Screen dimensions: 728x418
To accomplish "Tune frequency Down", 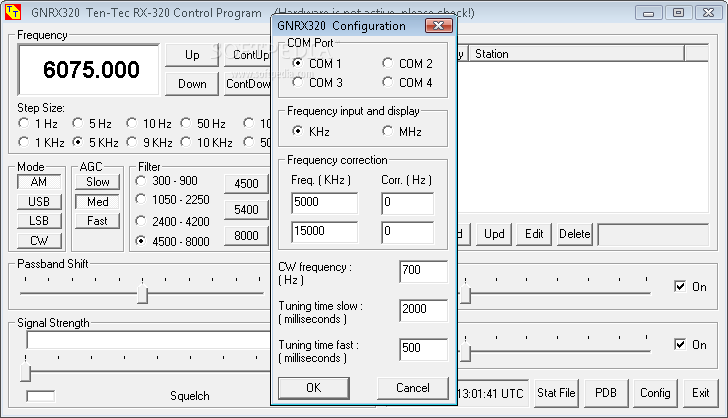I will (192, 84).
